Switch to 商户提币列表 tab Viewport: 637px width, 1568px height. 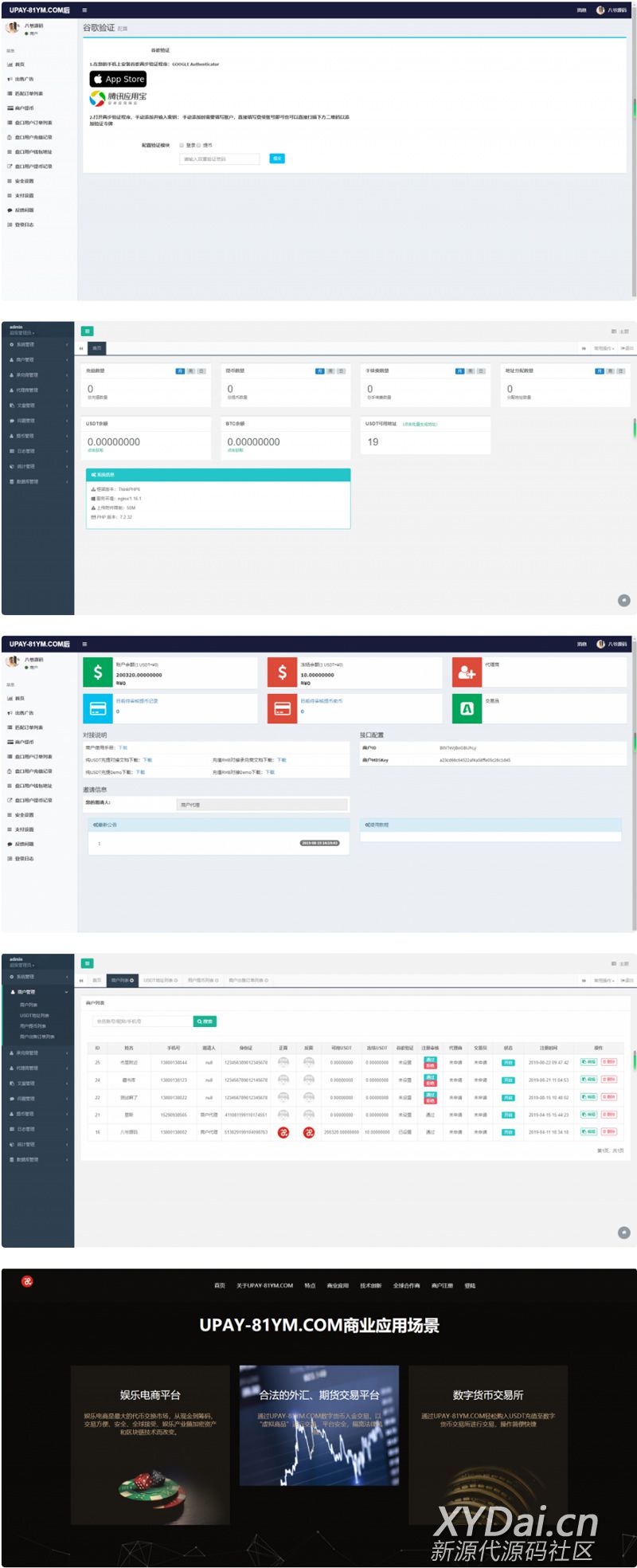(x=204, y=980)
